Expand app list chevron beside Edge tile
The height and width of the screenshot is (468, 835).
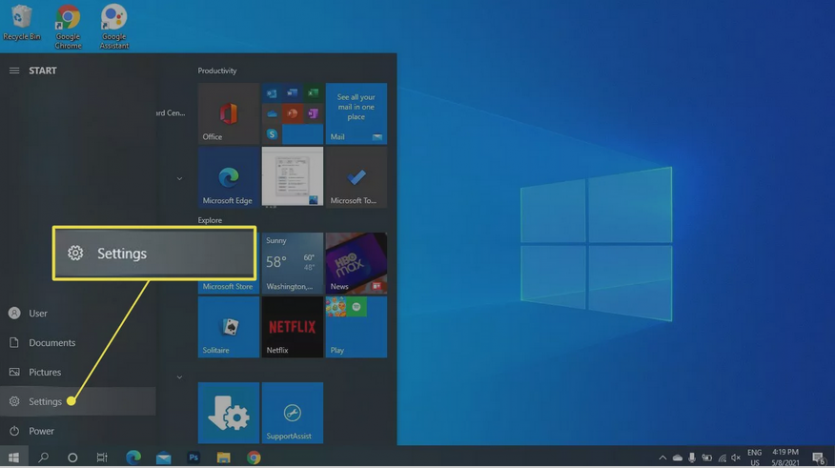pyautogui.click(x=180, y=178)
